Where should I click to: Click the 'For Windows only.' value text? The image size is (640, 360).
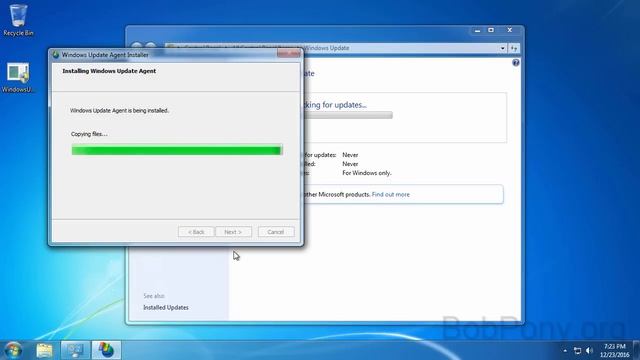pyautogui.click(x=367, y=173)
